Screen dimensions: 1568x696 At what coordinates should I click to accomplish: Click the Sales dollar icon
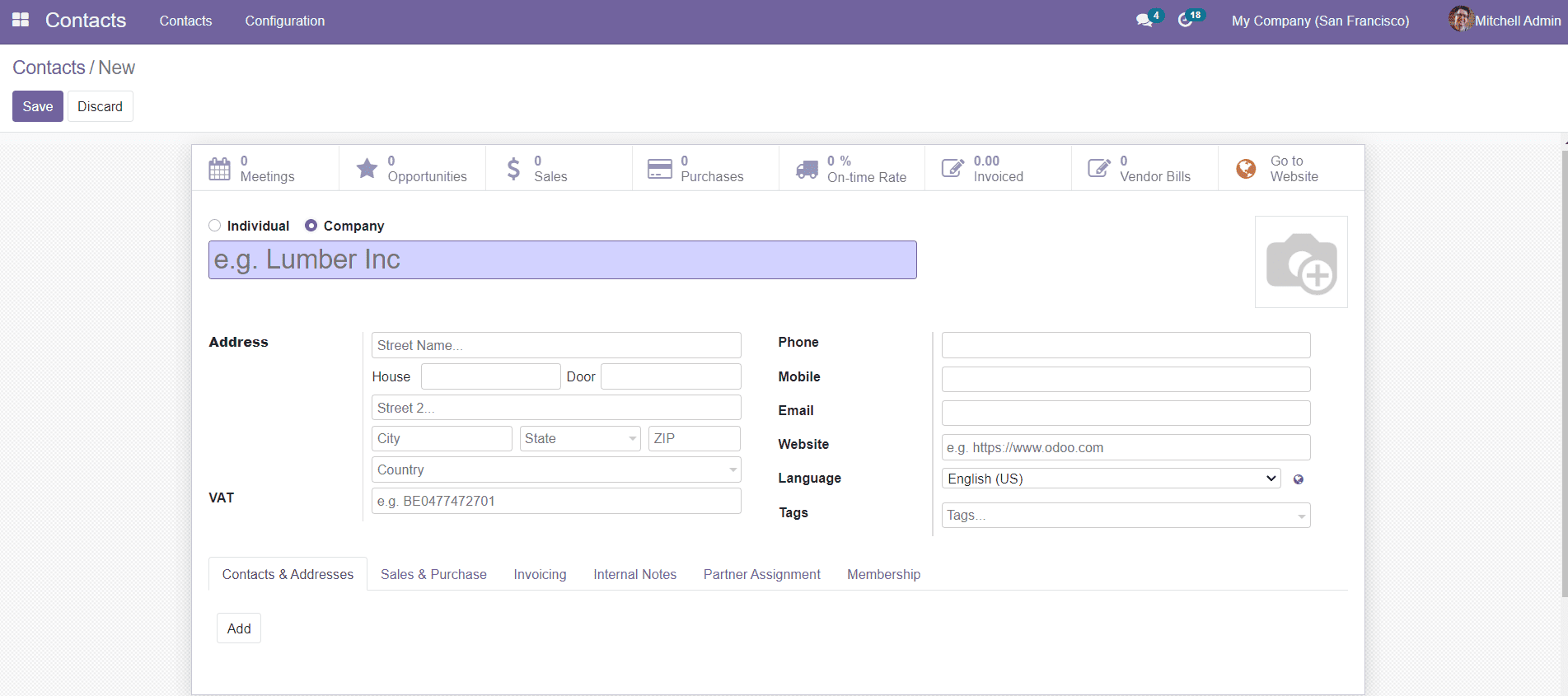[x=513, y=169]
